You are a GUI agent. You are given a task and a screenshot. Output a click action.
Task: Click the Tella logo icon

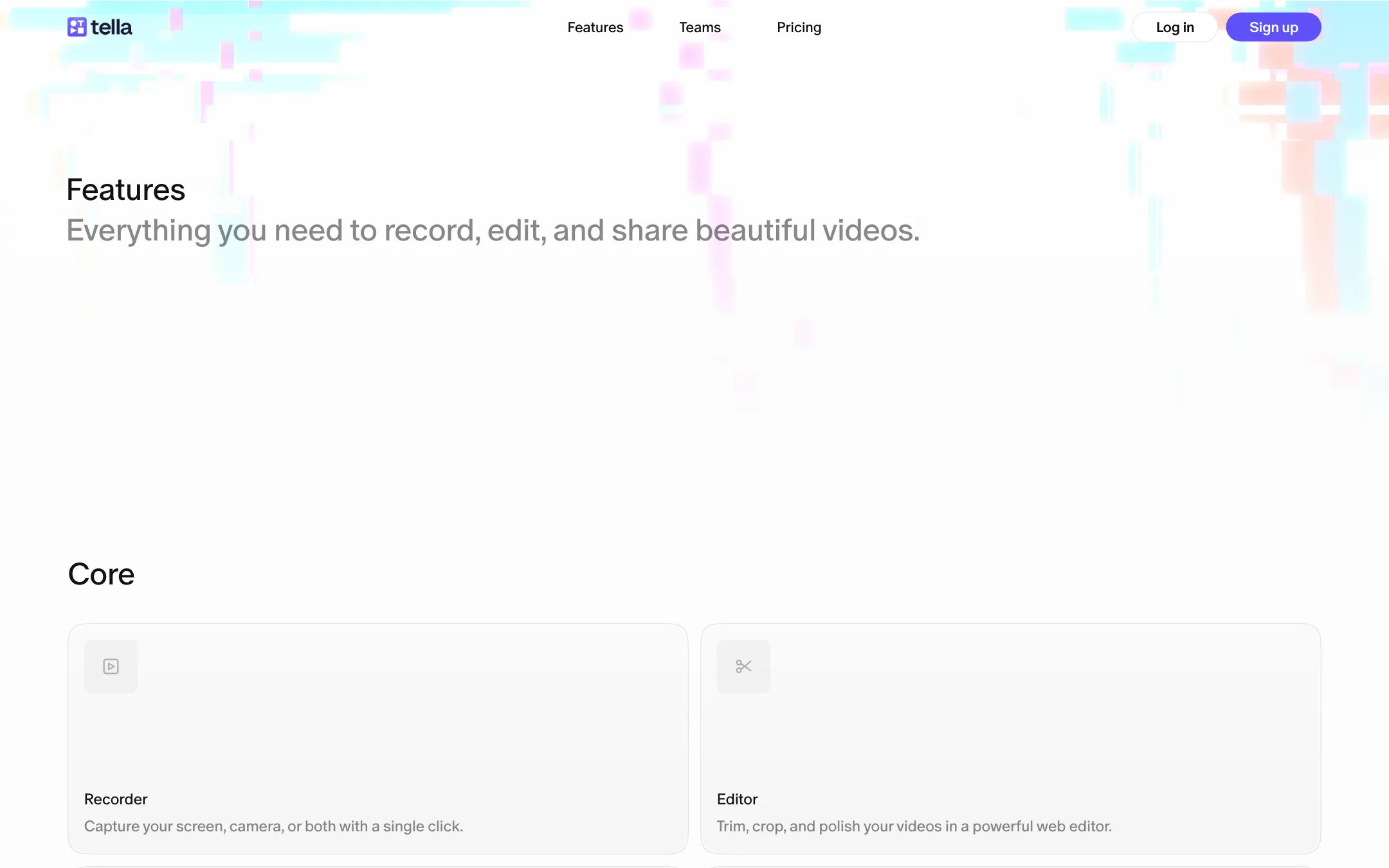coord(77,27)
